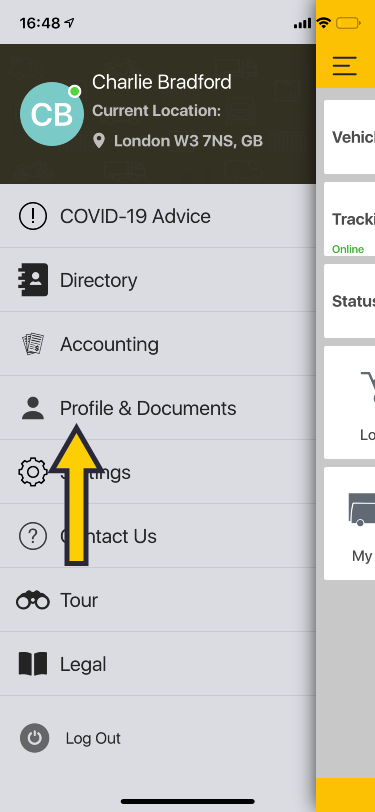
Task: Tap the Accounting invoices icon
Action: (33, 344)
